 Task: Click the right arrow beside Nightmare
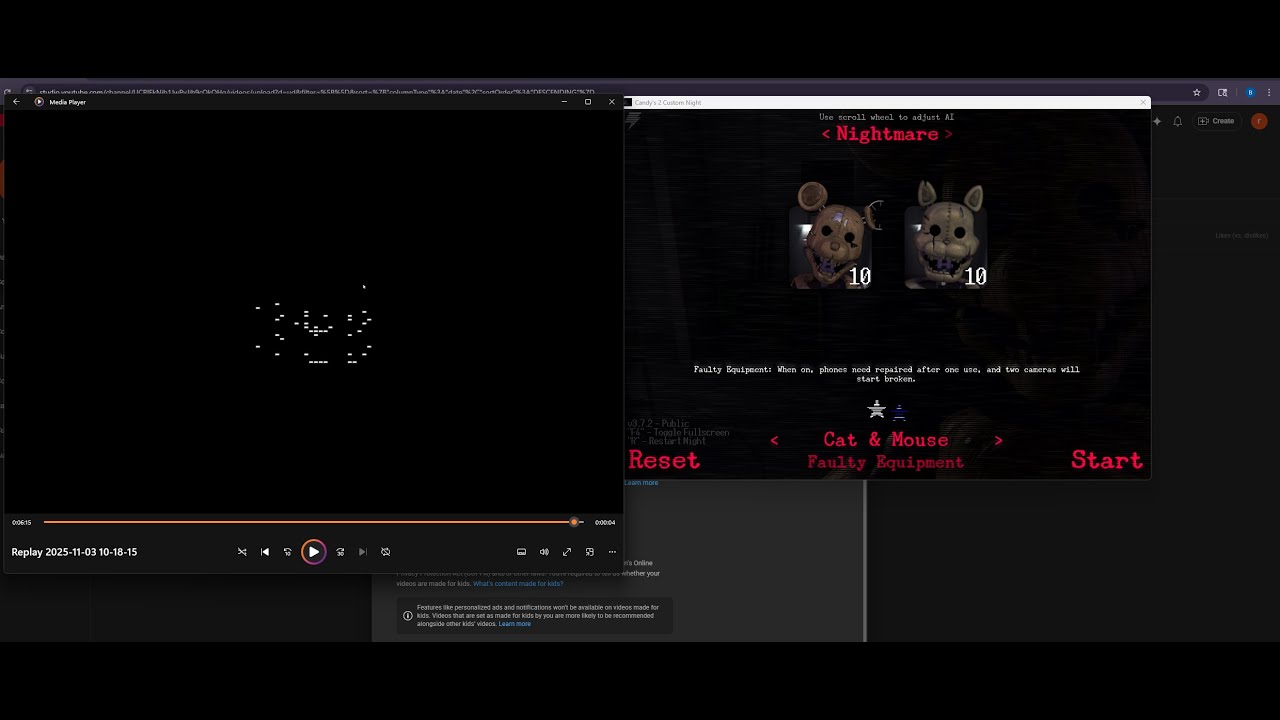pos(948,134)
